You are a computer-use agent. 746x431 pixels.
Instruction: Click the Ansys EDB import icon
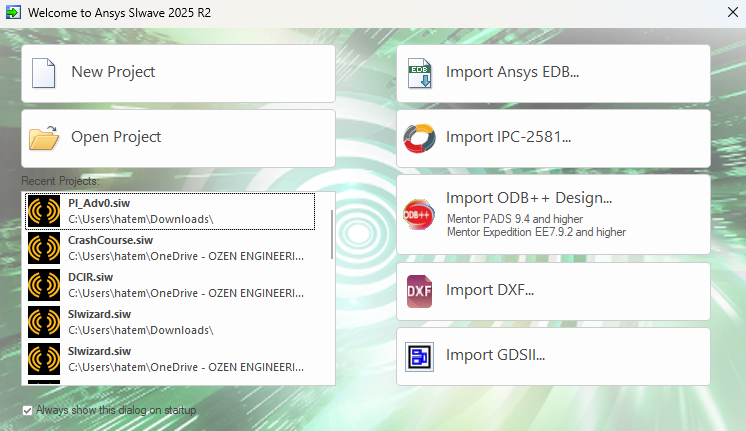(x=419, y=73)
